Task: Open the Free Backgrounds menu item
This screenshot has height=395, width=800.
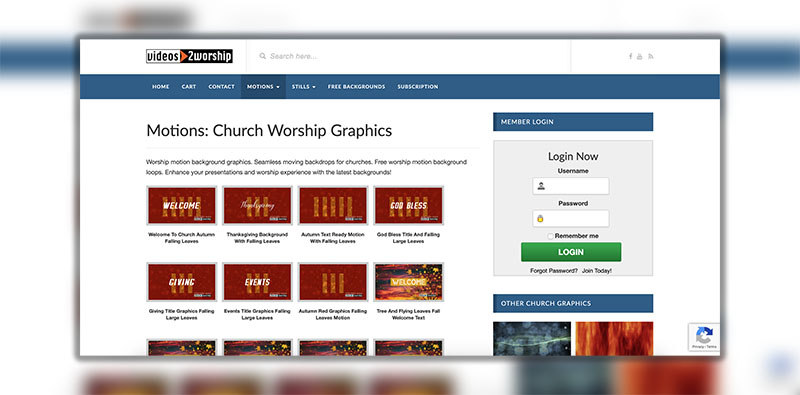Action: tap(356, 87)
